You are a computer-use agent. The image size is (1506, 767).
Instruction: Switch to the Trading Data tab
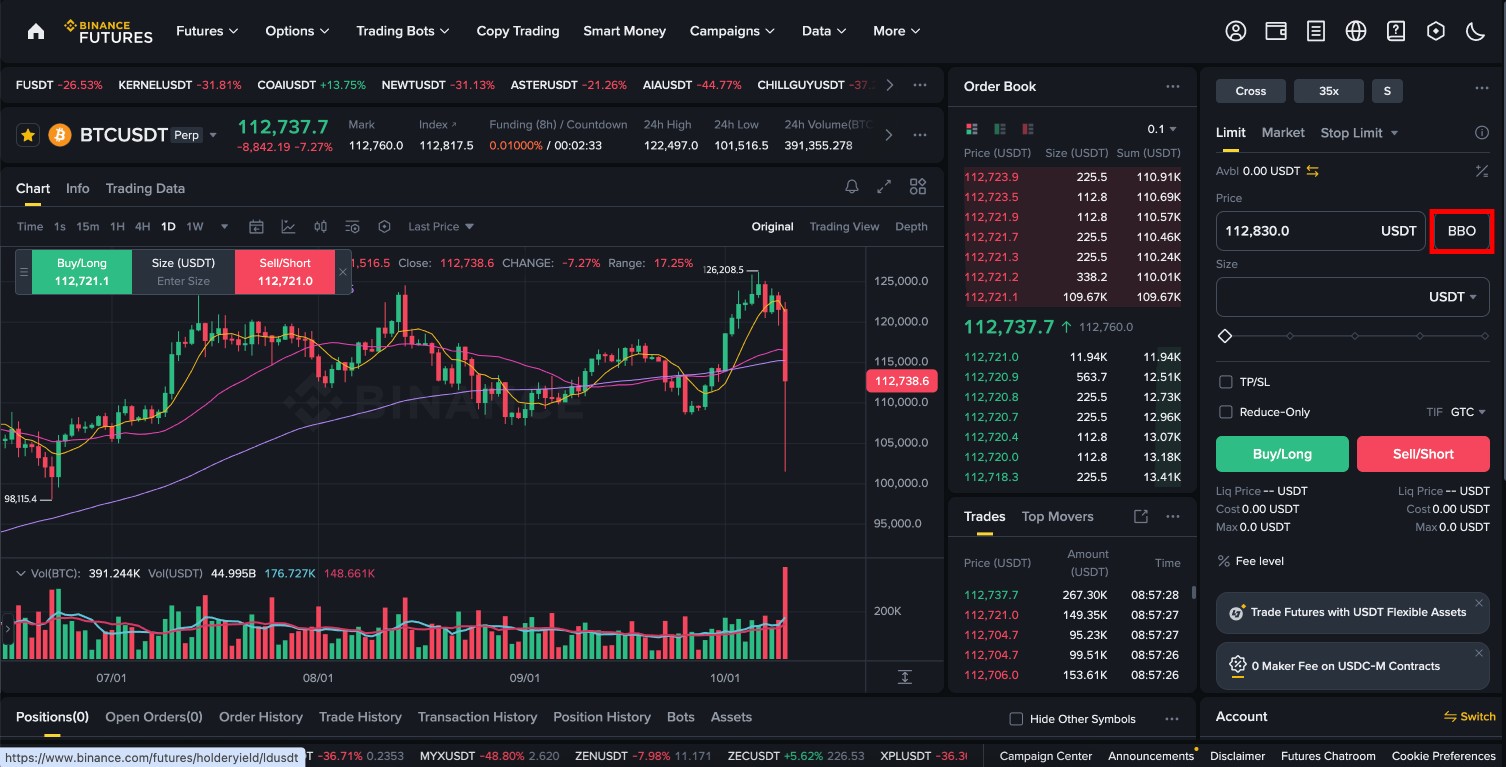pos(145,188)
